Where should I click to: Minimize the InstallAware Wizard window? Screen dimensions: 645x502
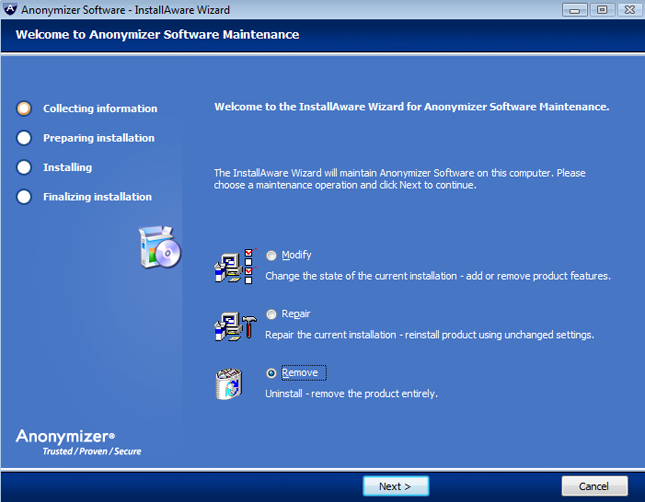coord(574,10)
